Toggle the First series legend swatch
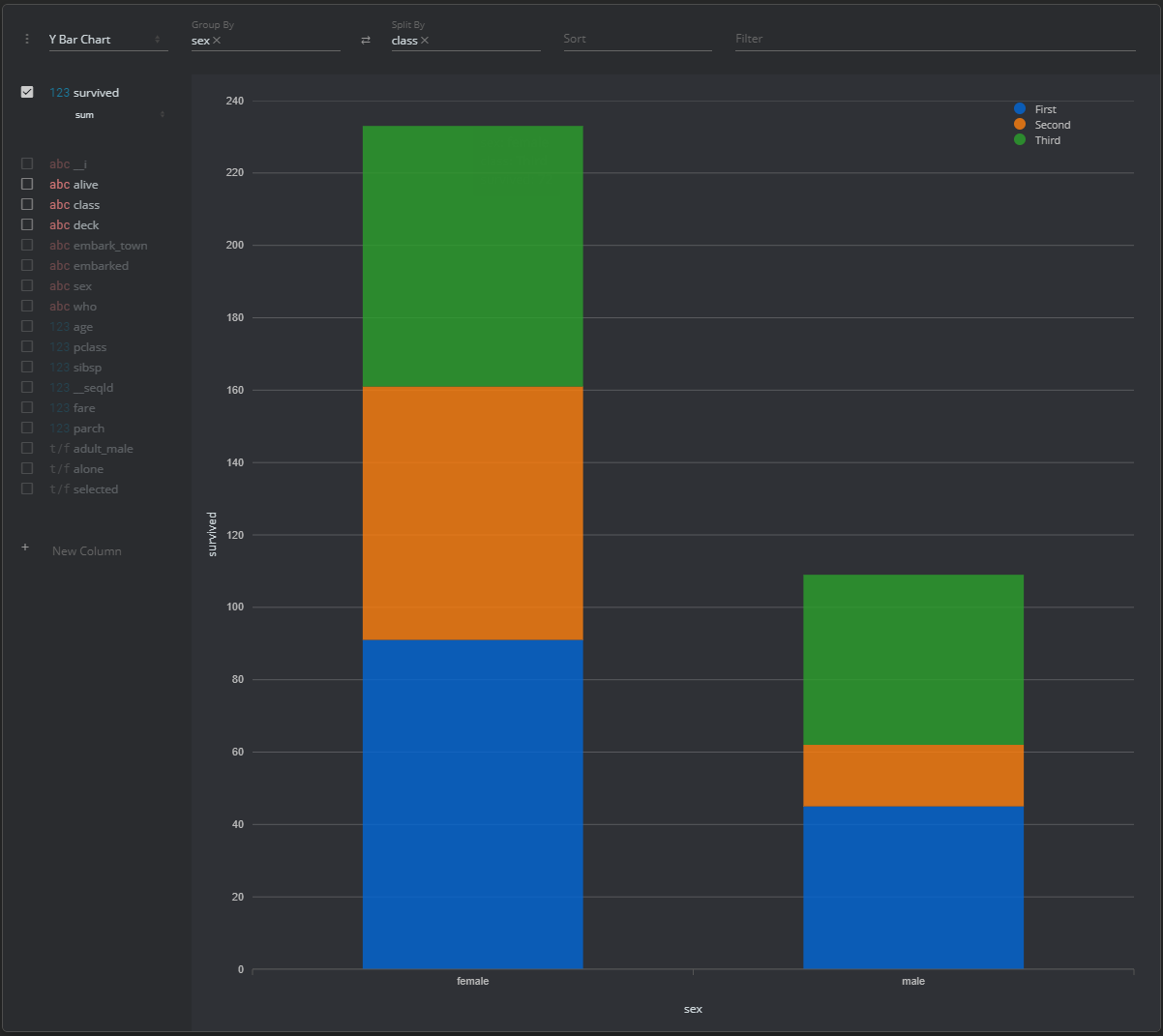The height and width of the screenshot is (1036, 1163). 1020,109
